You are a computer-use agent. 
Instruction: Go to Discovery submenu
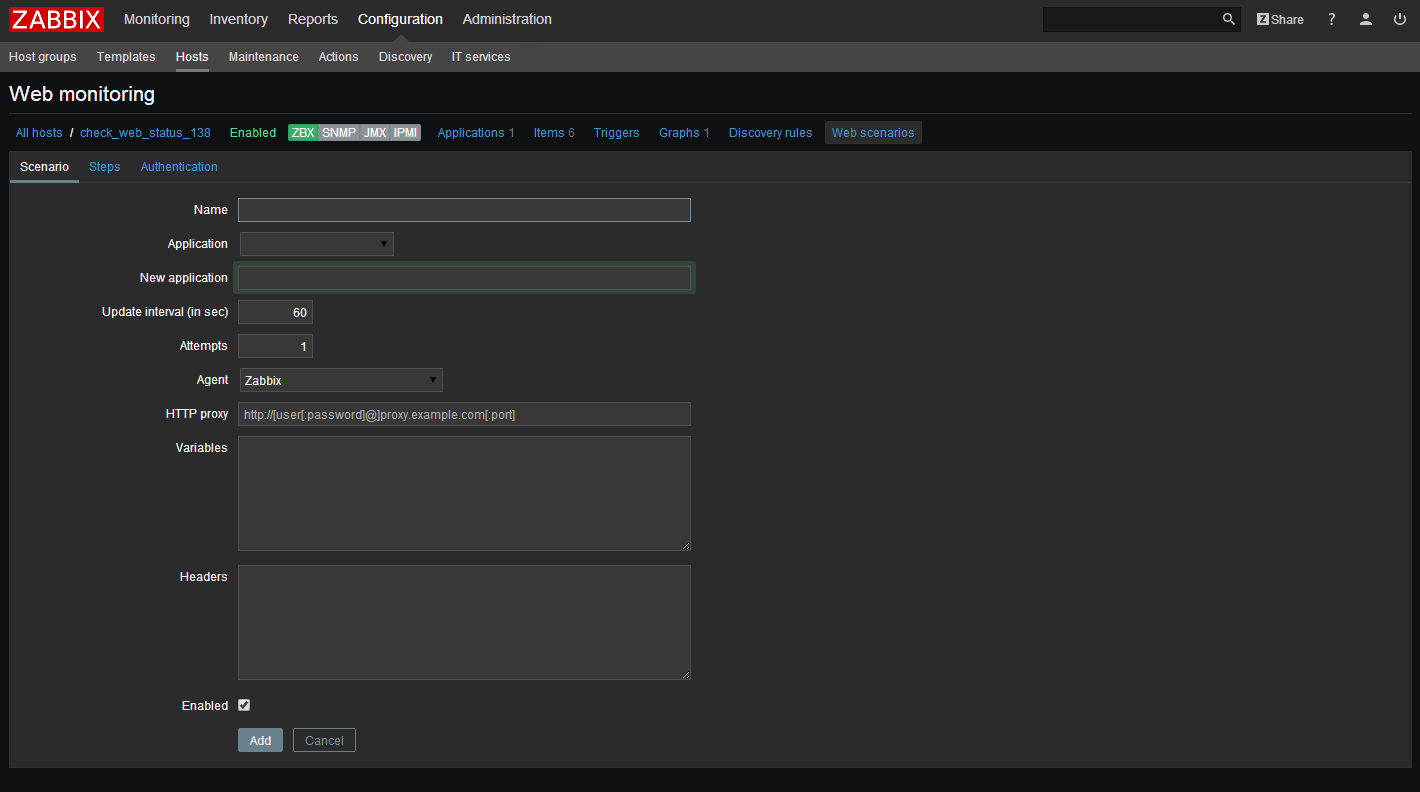[x=406, y=57]
